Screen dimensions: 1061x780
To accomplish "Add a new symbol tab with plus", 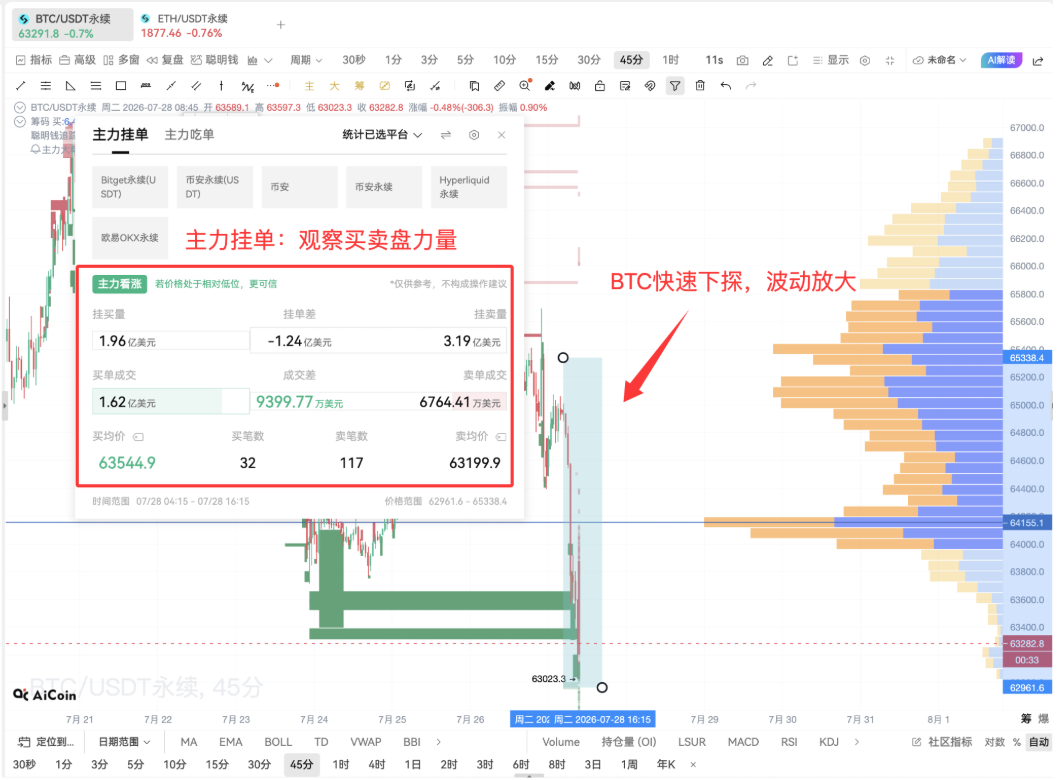I will click(281, 25).
